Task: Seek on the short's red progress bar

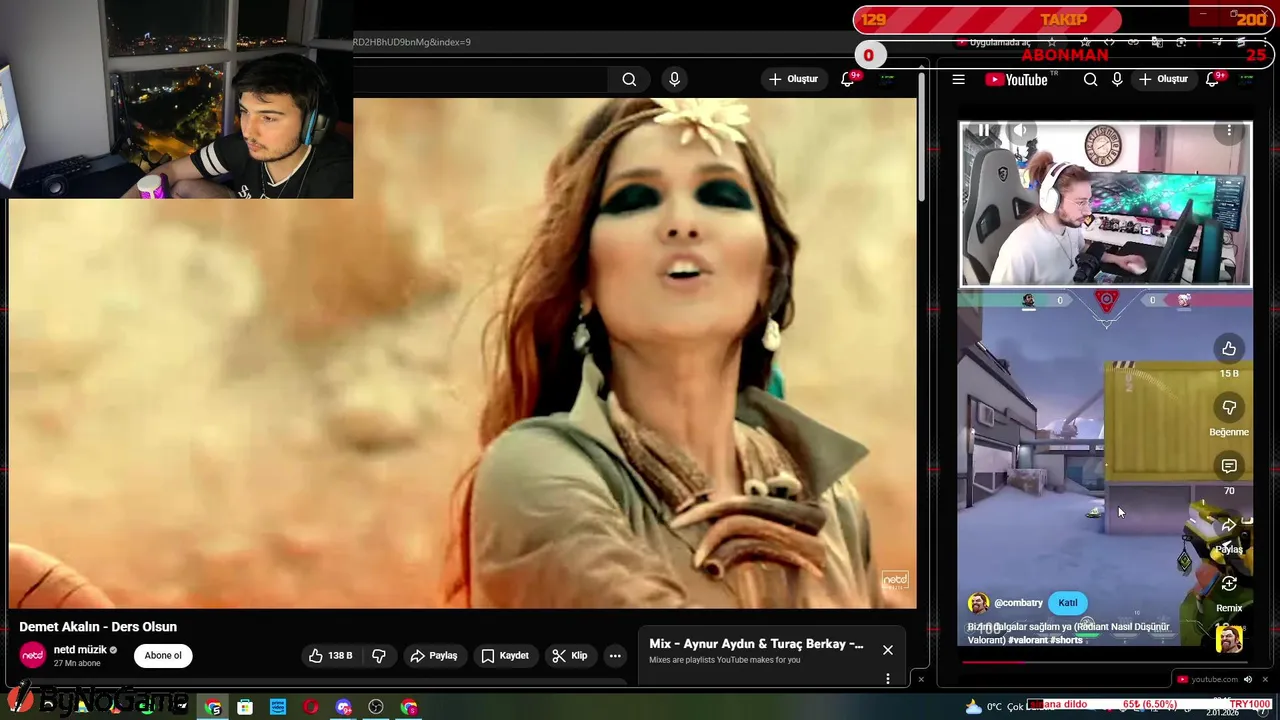Action: (x=1105, y=661)
